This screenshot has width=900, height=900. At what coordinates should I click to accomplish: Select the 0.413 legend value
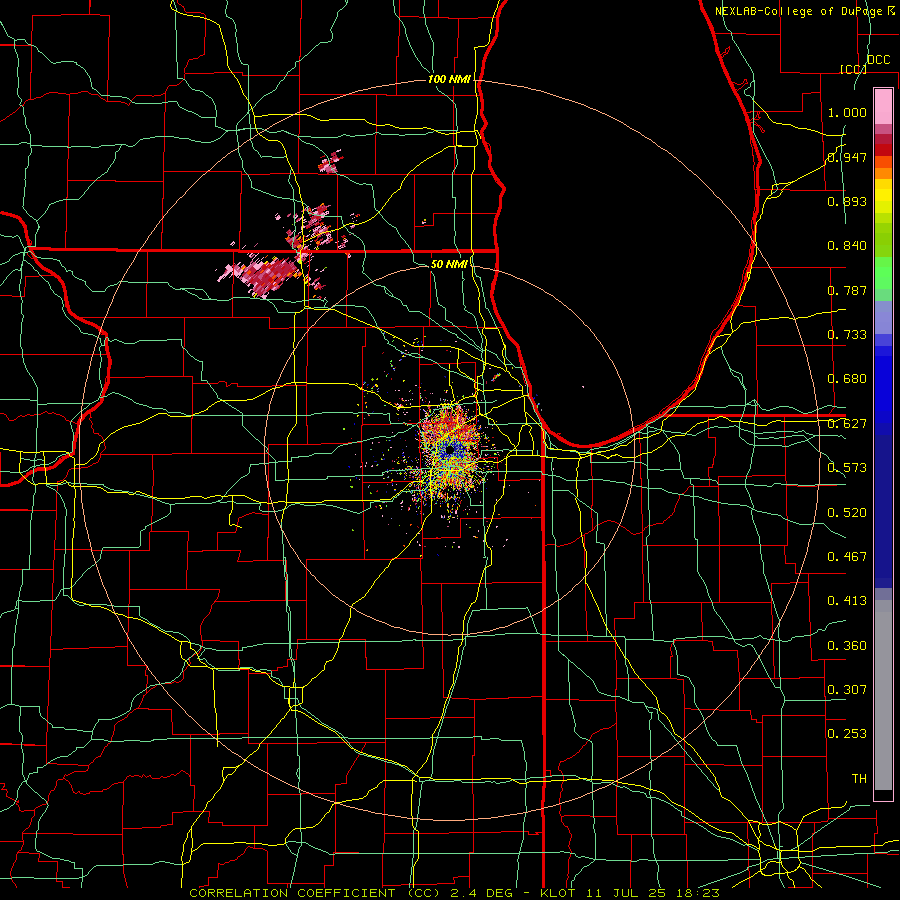tap(847, 601)
